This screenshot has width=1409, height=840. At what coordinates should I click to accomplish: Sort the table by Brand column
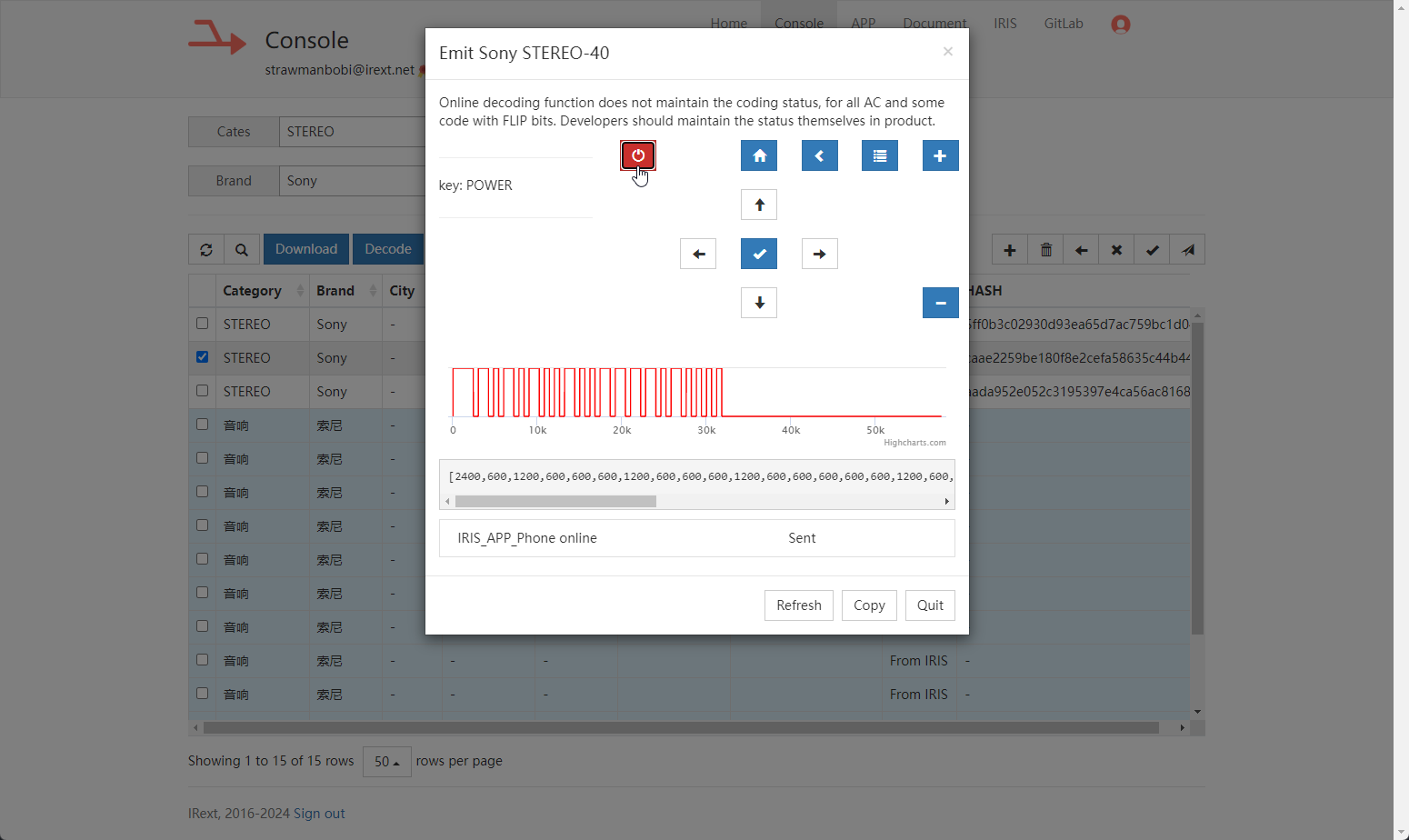(335, 291)
